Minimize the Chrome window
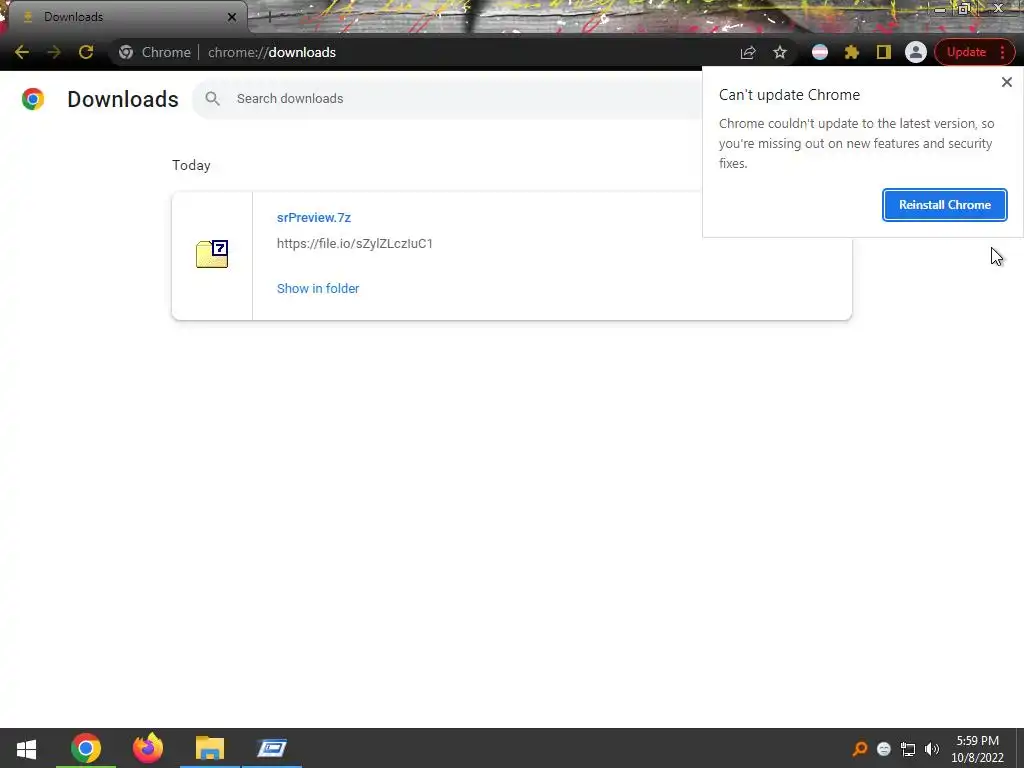 [939, 9]
